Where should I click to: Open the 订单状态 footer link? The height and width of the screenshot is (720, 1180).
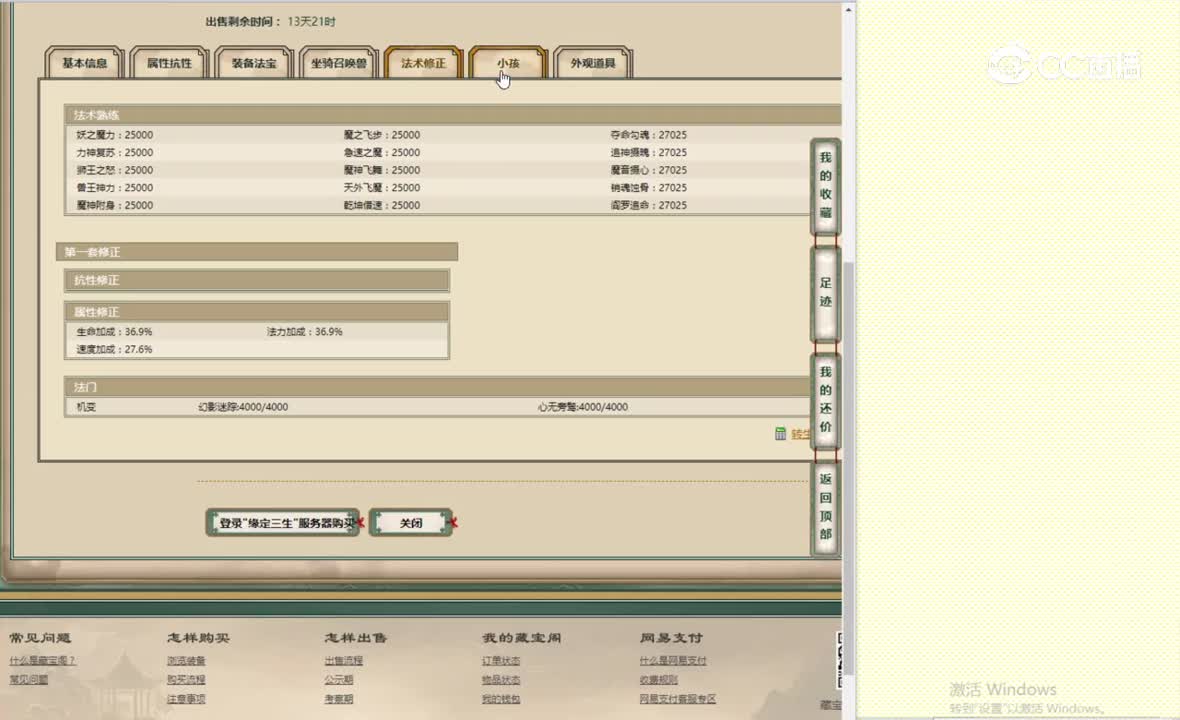501,661
